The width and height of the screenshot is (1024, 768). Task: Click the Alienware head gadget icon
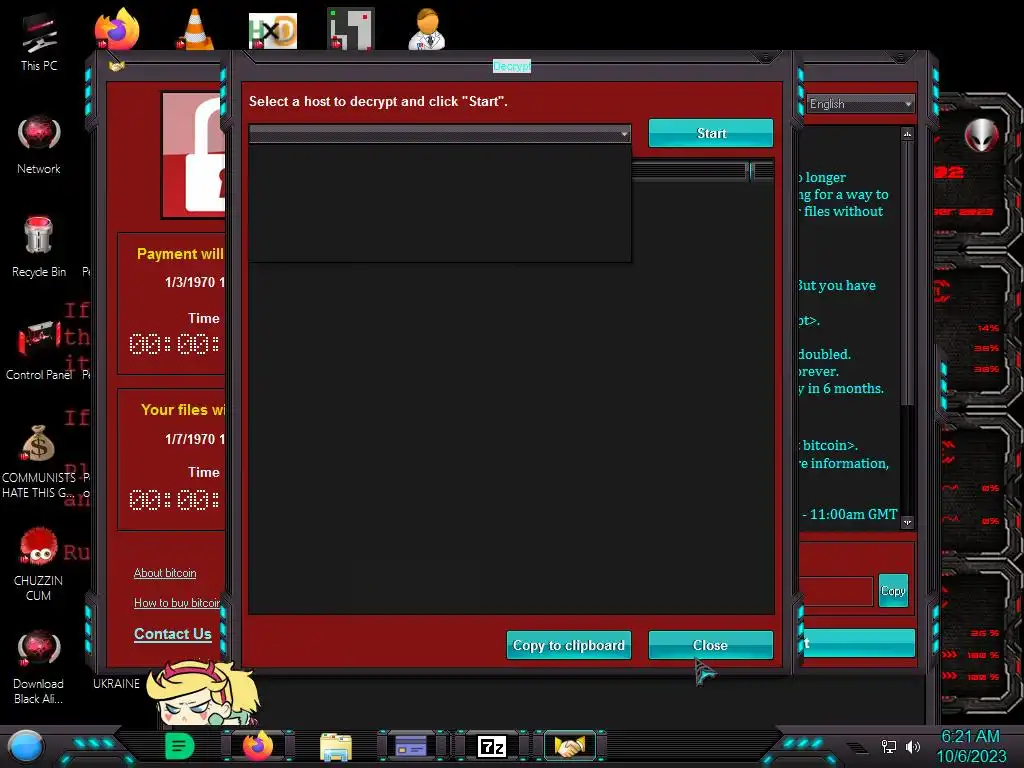click(x=982, y=136)
